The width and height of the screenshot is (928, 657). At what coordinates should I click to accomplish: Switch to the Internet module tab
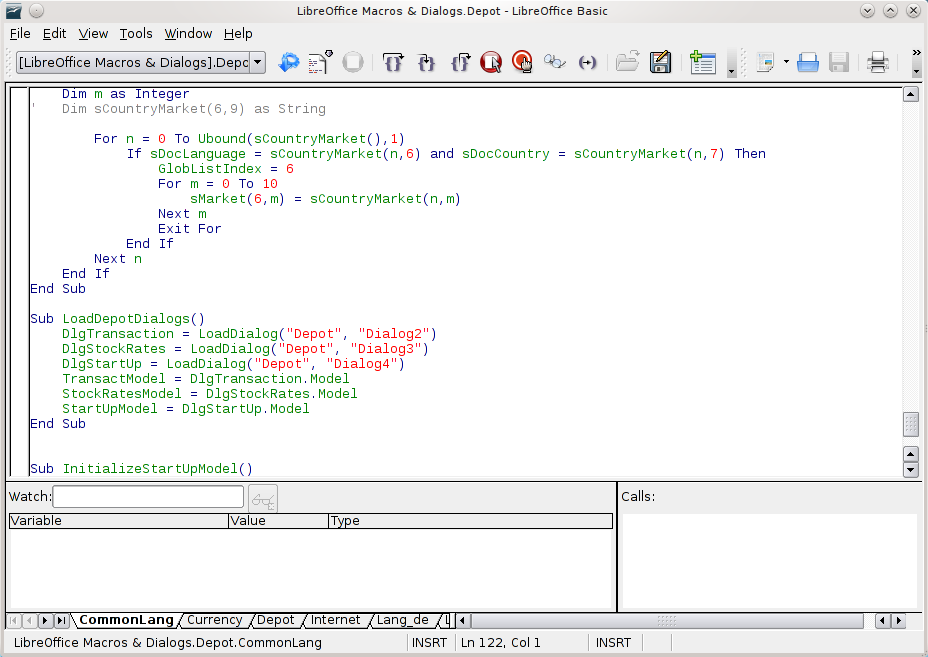coord(335,620)
